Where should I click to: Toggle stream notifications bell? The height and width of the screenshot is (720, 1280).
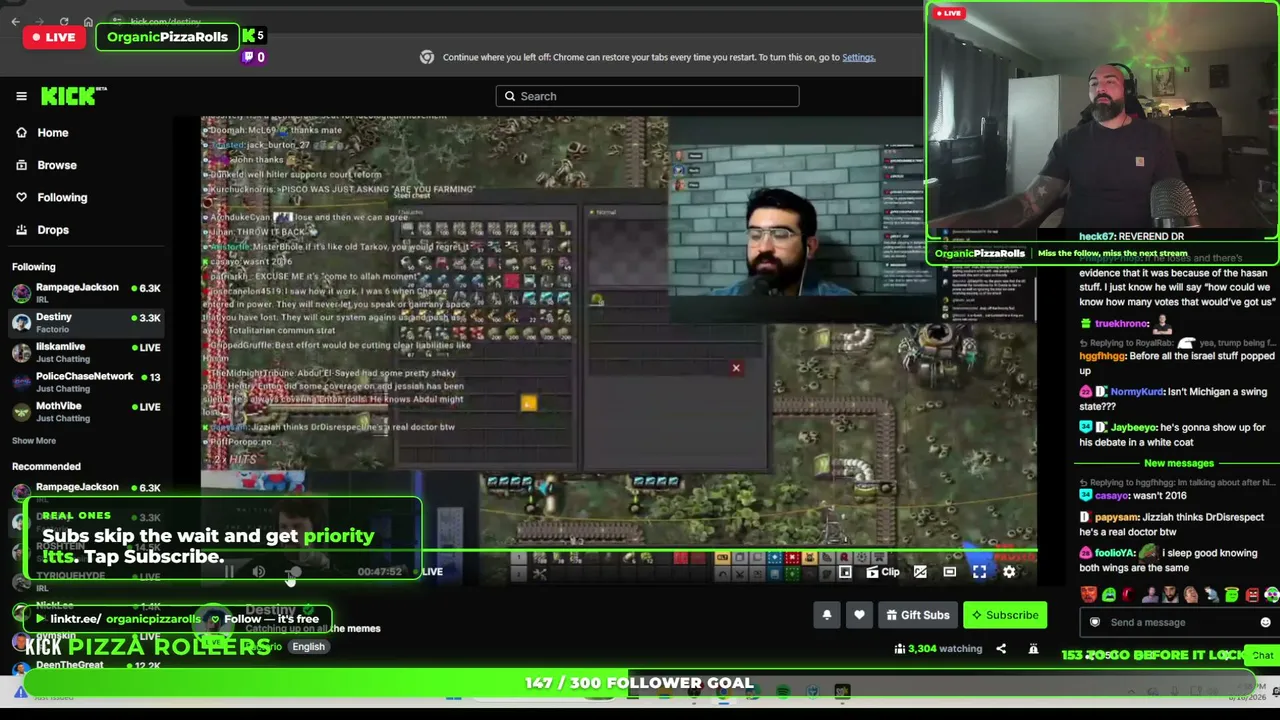pos(827,615)
